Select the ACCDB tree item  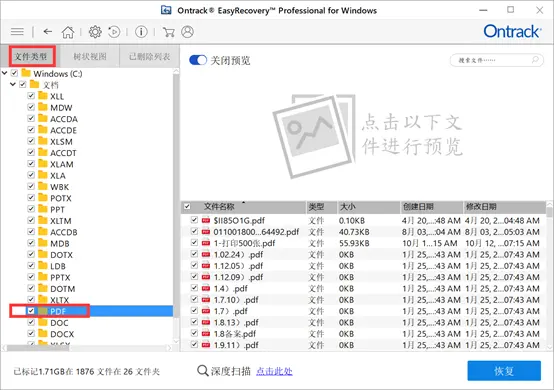(x=64, y=232)
